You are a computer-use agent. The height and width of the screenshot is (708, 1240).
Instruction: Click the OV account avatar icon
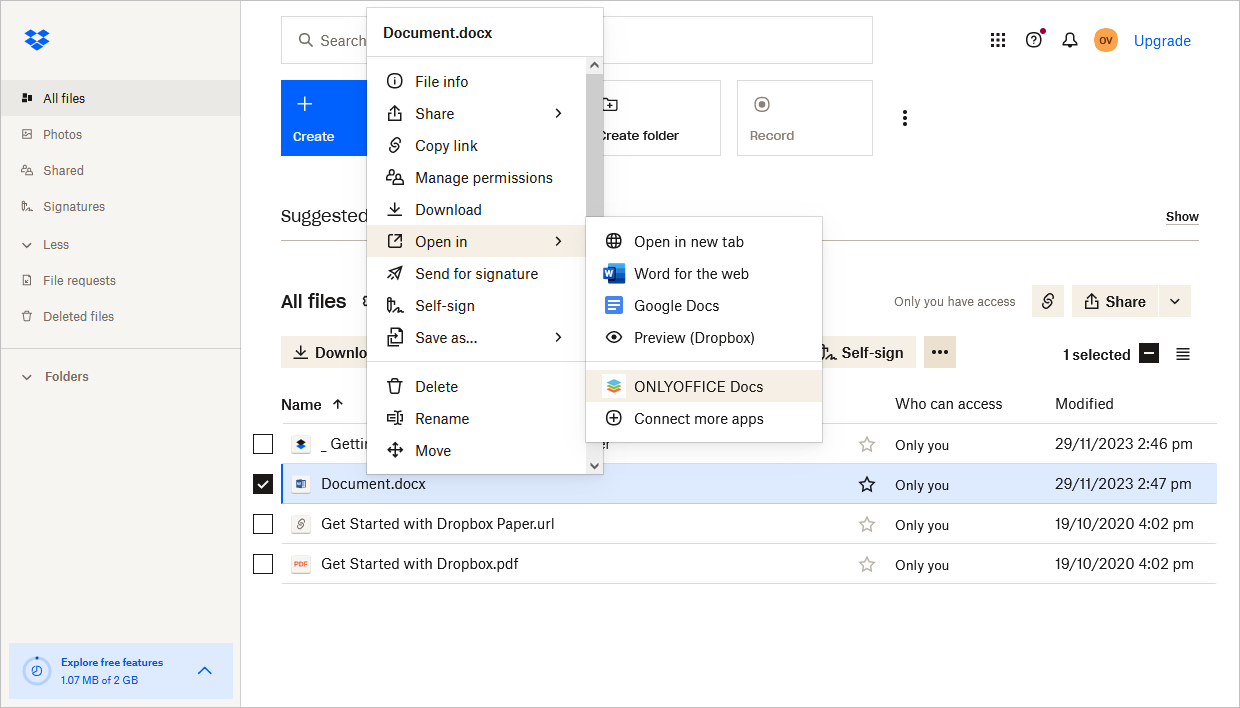tap(1106, 40)
